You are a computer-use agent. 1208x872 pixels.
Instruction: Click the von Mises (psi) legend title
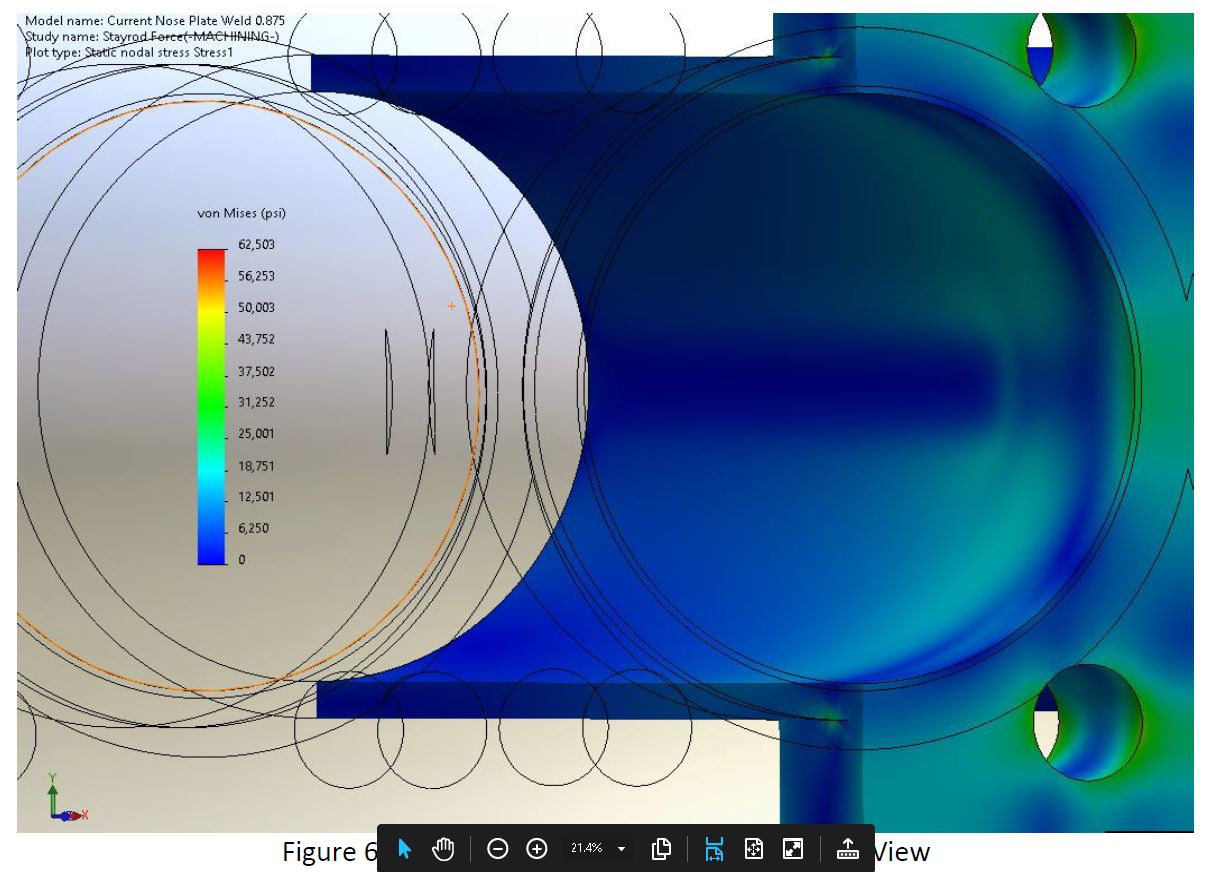click(243, 214)
